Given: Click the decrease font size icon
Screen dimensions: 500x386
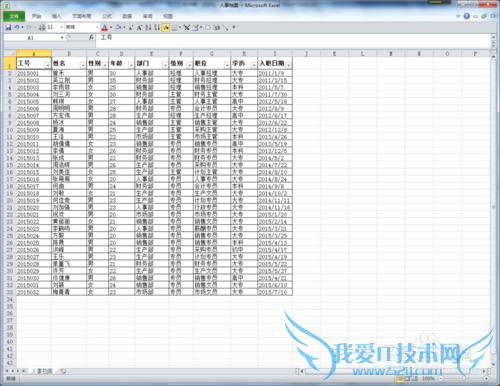Looking at the screenshot, I should point(131,28).
